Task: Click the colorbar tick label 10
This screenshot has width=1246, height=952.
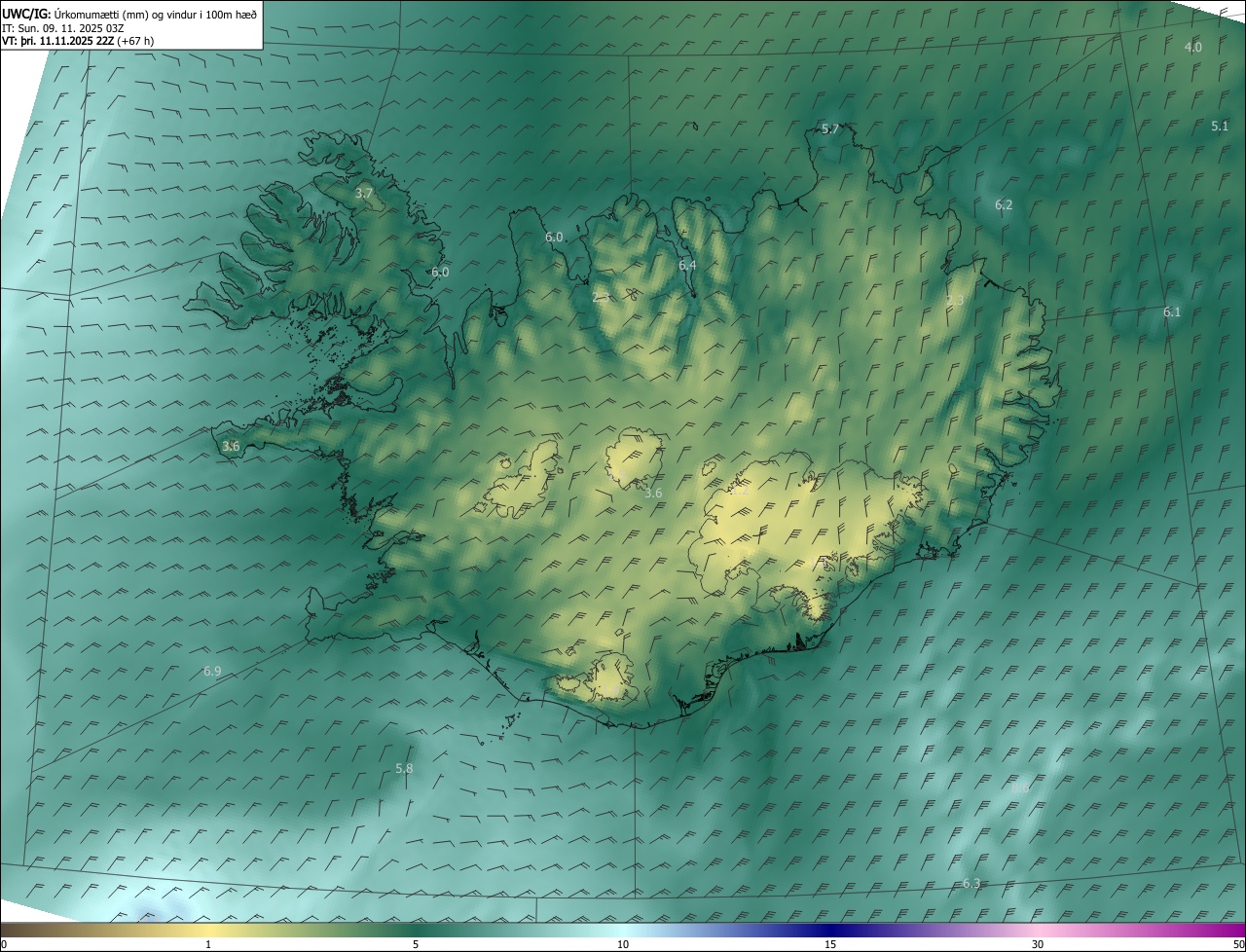Action: point(623,944)
